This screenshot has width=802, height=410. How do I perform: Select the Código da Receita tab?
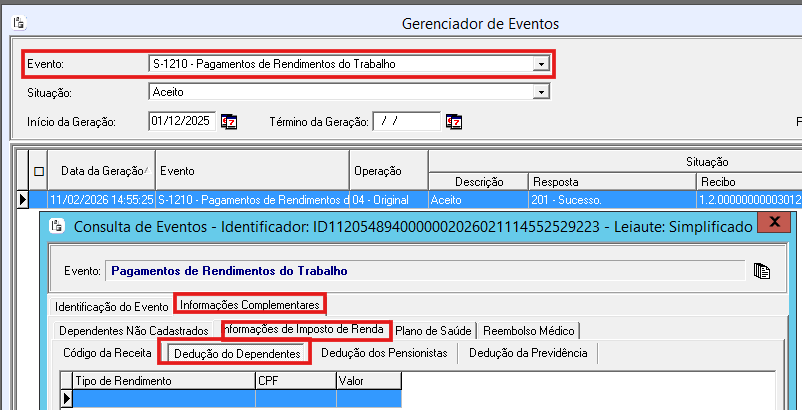tap(107, 353)
